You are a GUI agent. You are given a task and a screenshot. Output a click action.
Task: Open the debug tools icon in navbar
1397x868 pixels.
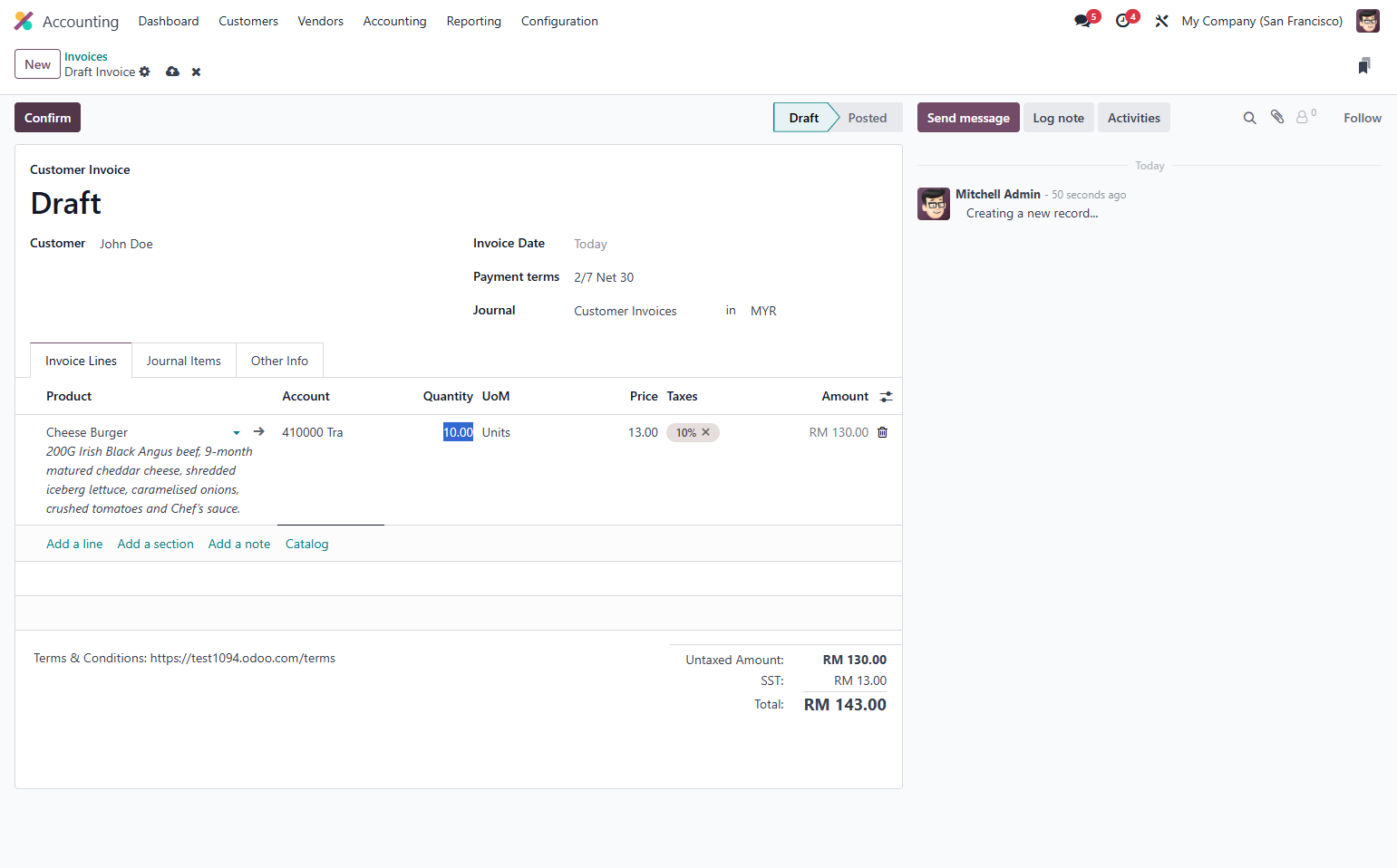(1161, 21)
